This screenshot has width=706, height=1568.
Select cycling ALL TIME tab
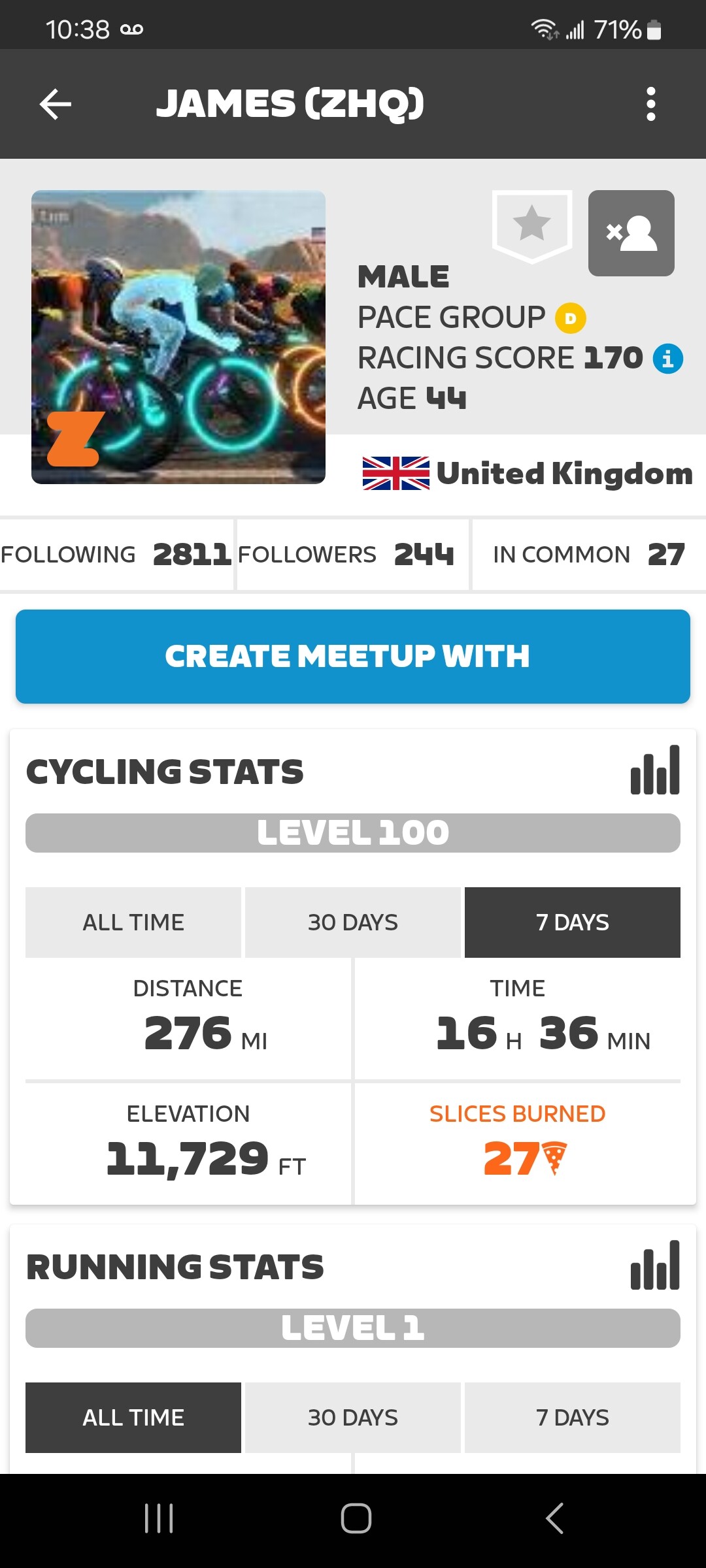coord(133,923)
